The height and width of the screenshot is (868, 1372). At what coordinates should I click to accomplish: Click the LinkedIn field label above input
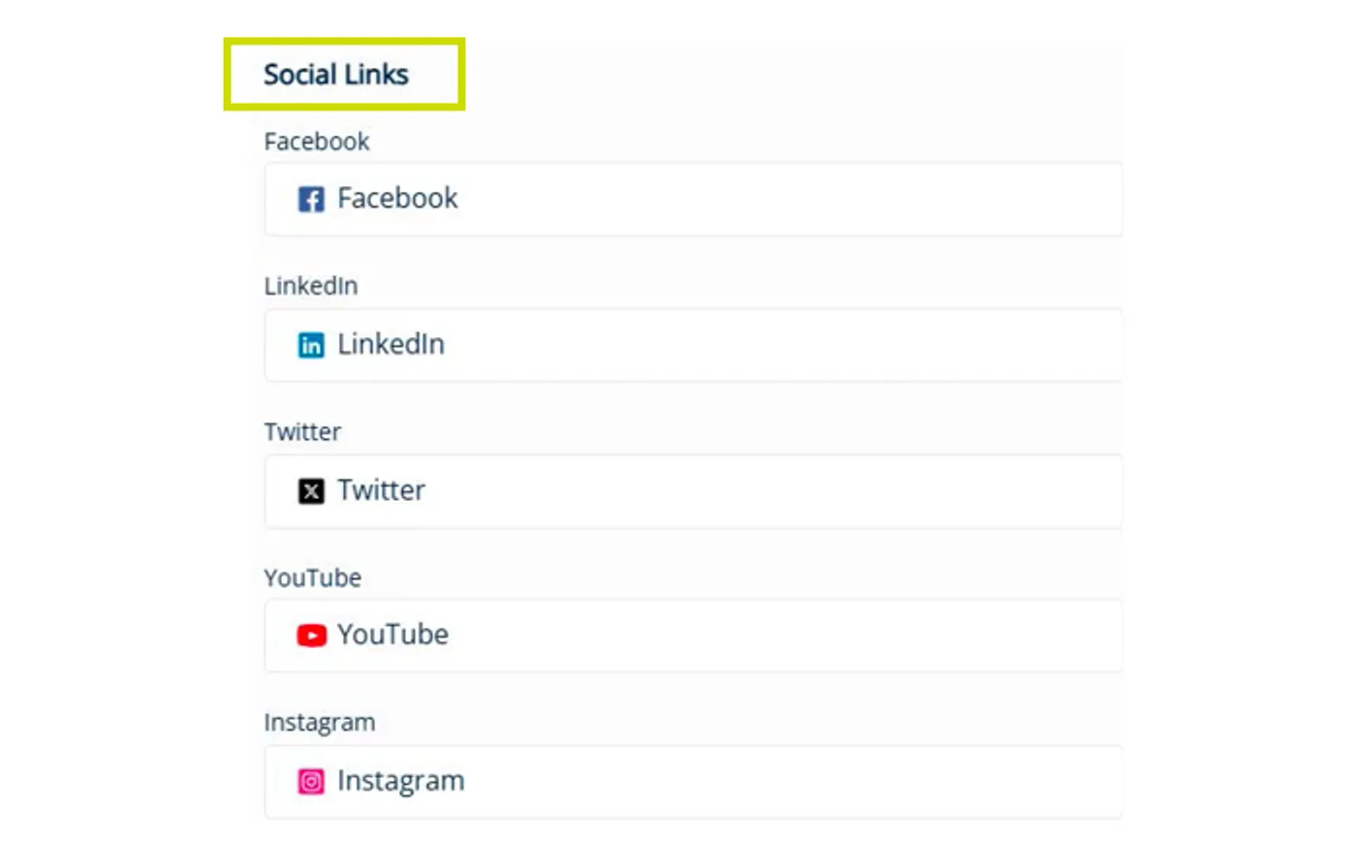click(x=311, y=286)
